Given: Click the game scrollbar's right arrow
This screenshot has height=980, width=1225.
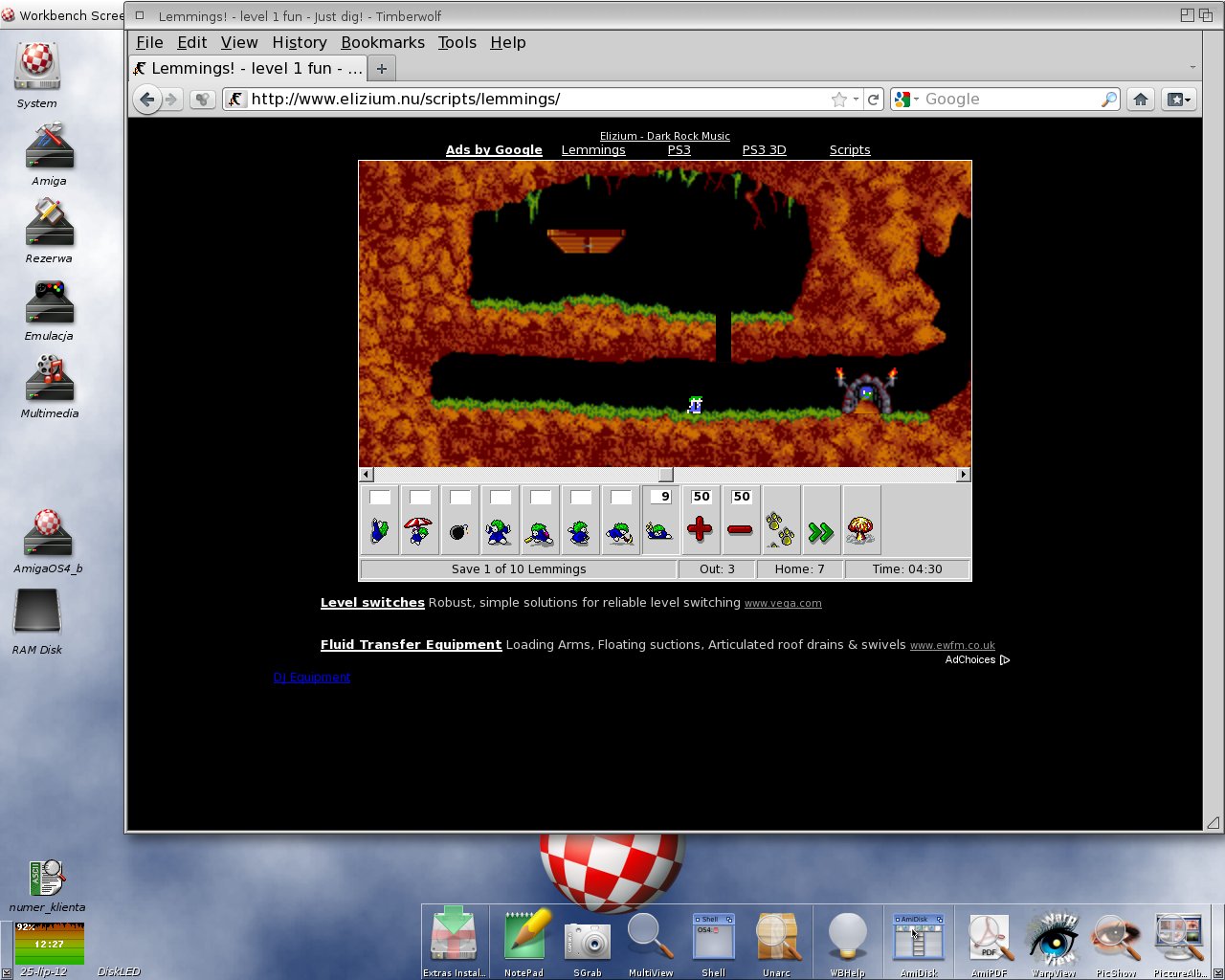Looking at the screenshot, I should point(963,475).
